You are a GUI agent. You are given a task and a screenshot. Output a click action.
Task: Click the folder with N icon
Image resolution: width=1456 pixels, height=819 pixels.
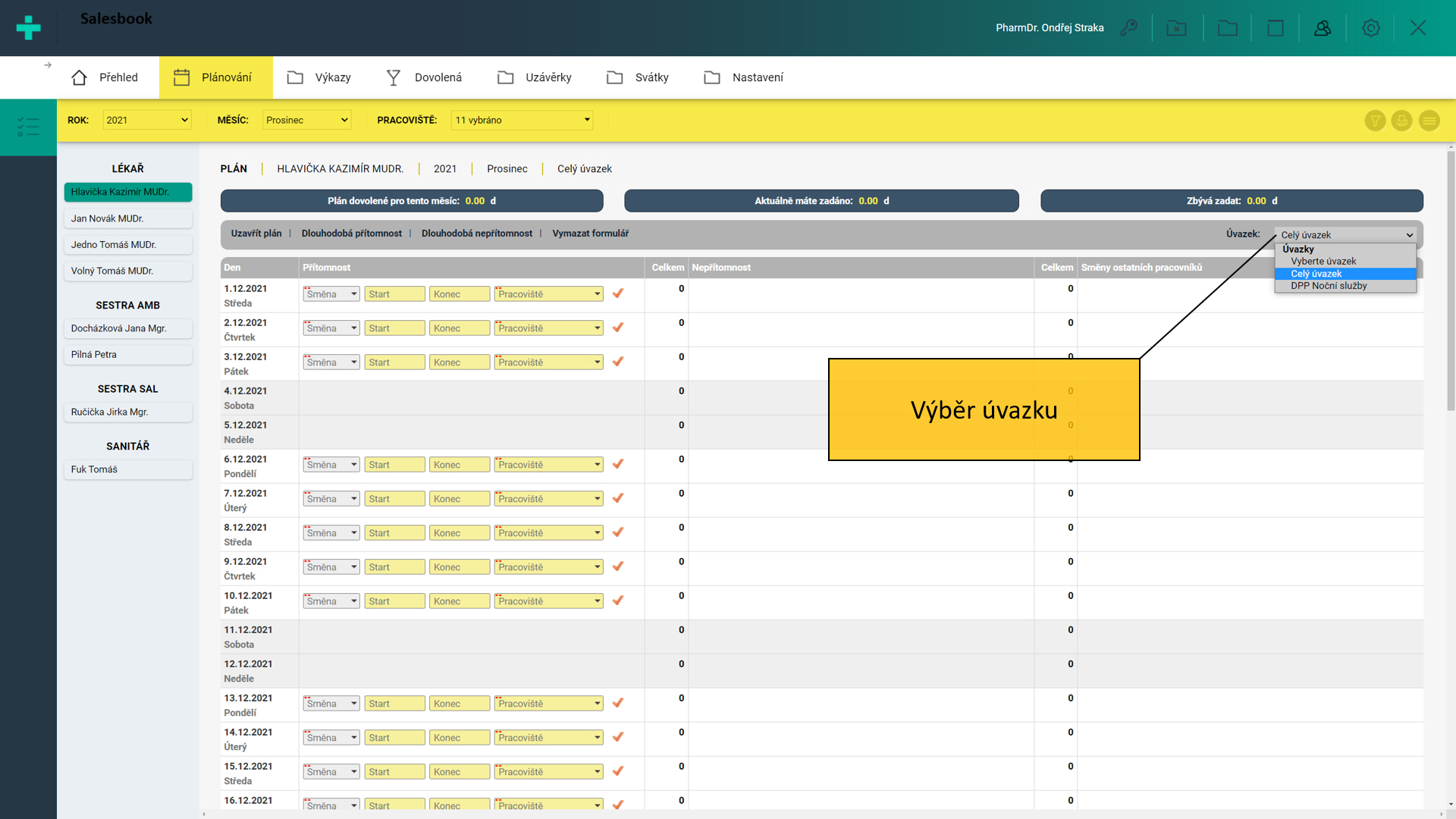(1176, 28)
